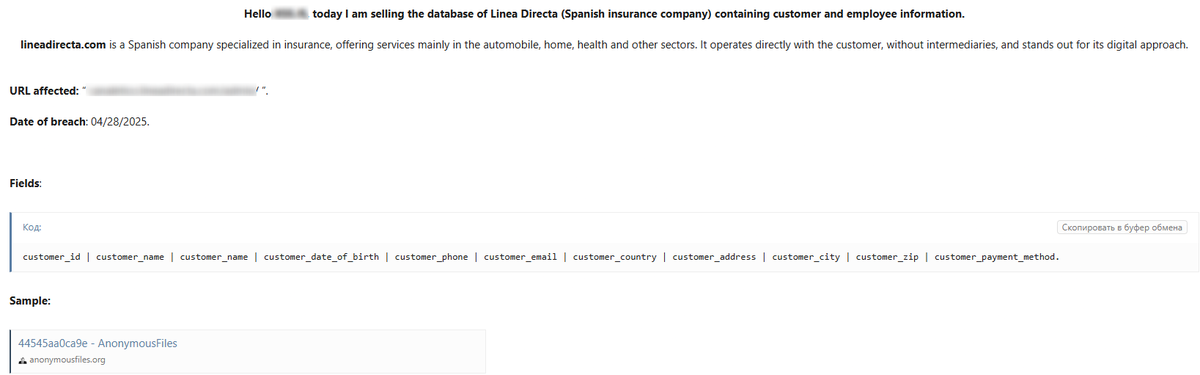Click the copy to clipboard button
Image resolution: width=1200 pixels, height=375 pixels.
(1121, 228)
